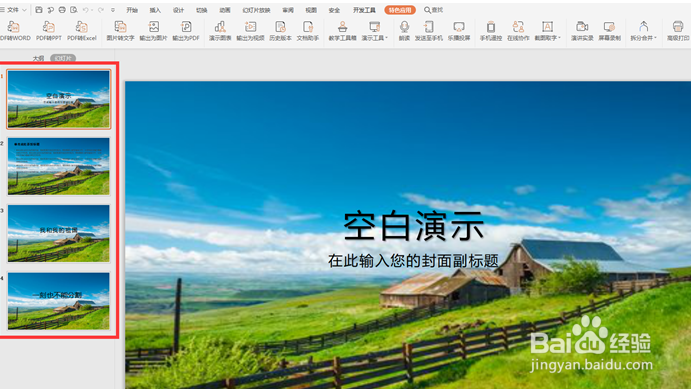Select the 图片转文字 tool

[x=120, y=31]
